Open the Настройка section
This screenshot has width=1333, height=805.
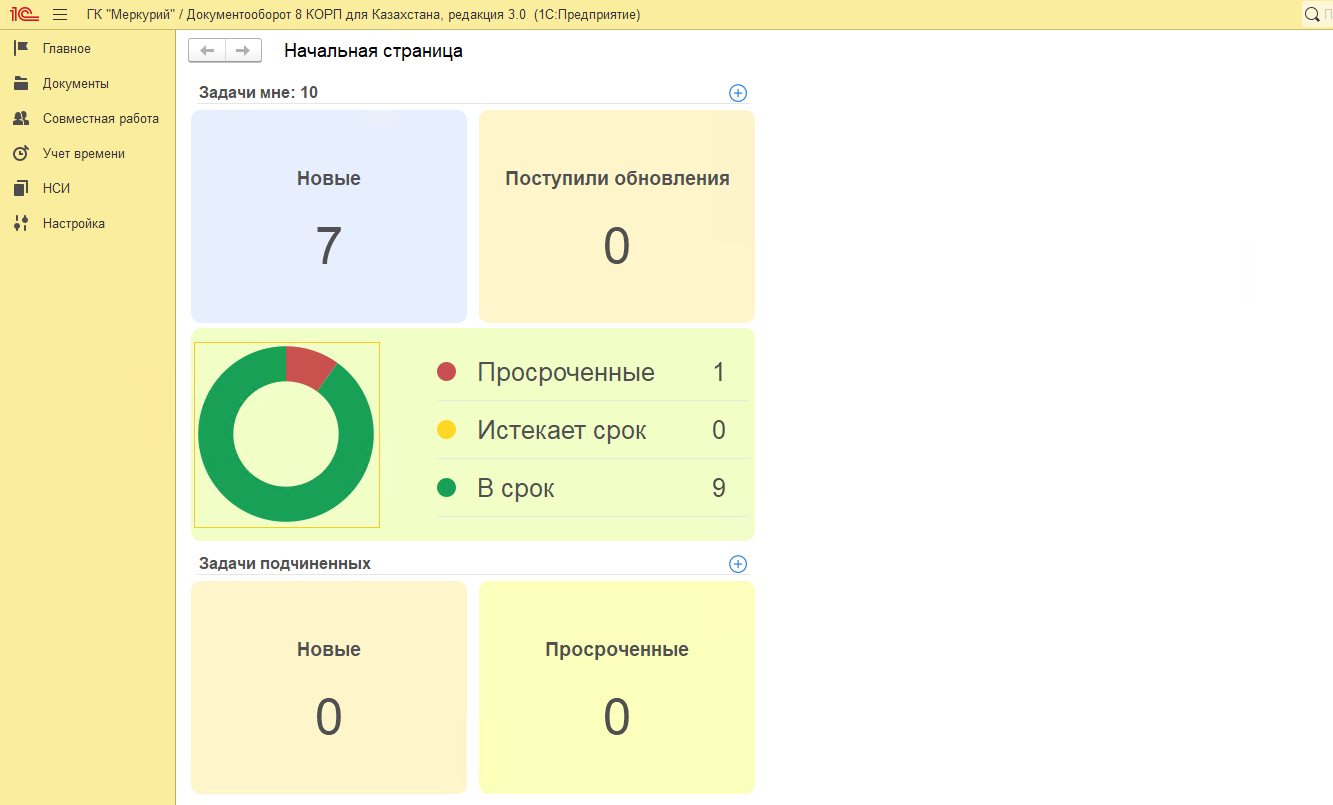[73, 224]
